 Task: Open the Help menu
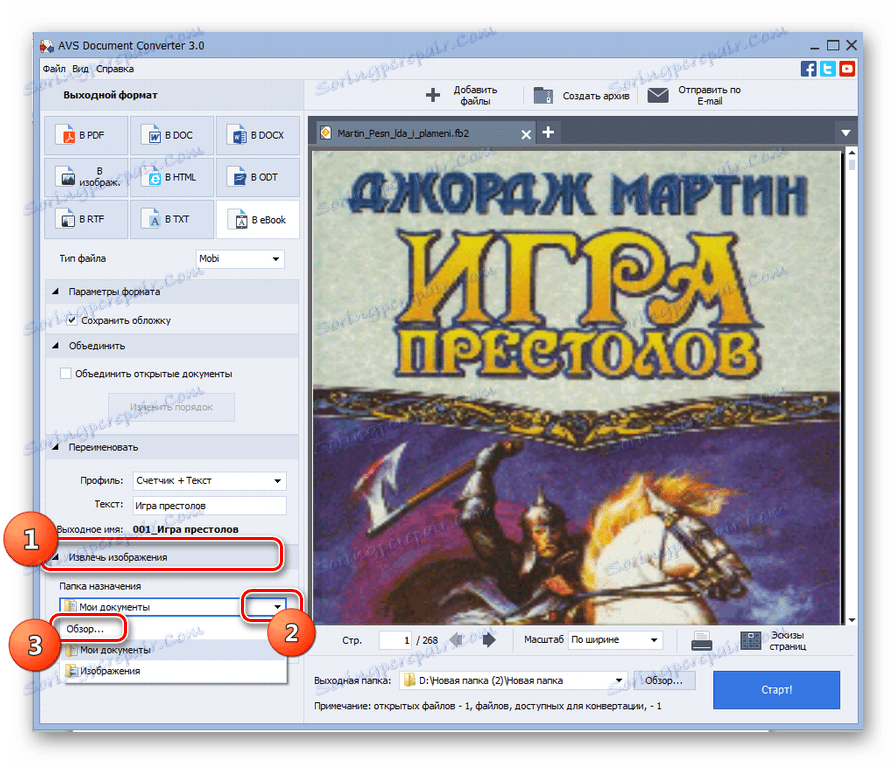115,69
